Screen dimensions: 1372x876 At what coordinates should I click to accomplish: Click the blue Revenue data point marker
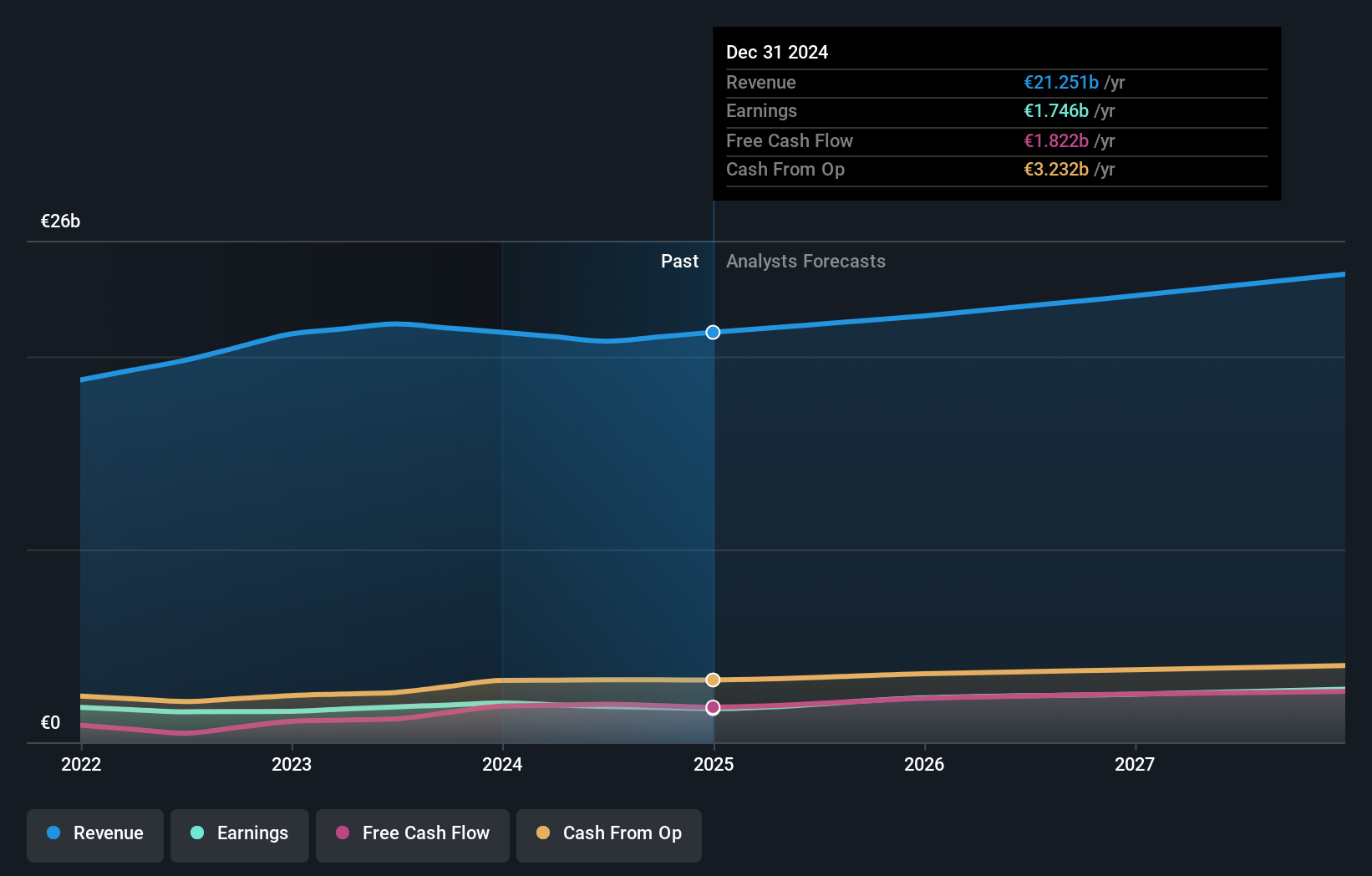[713, 333]
